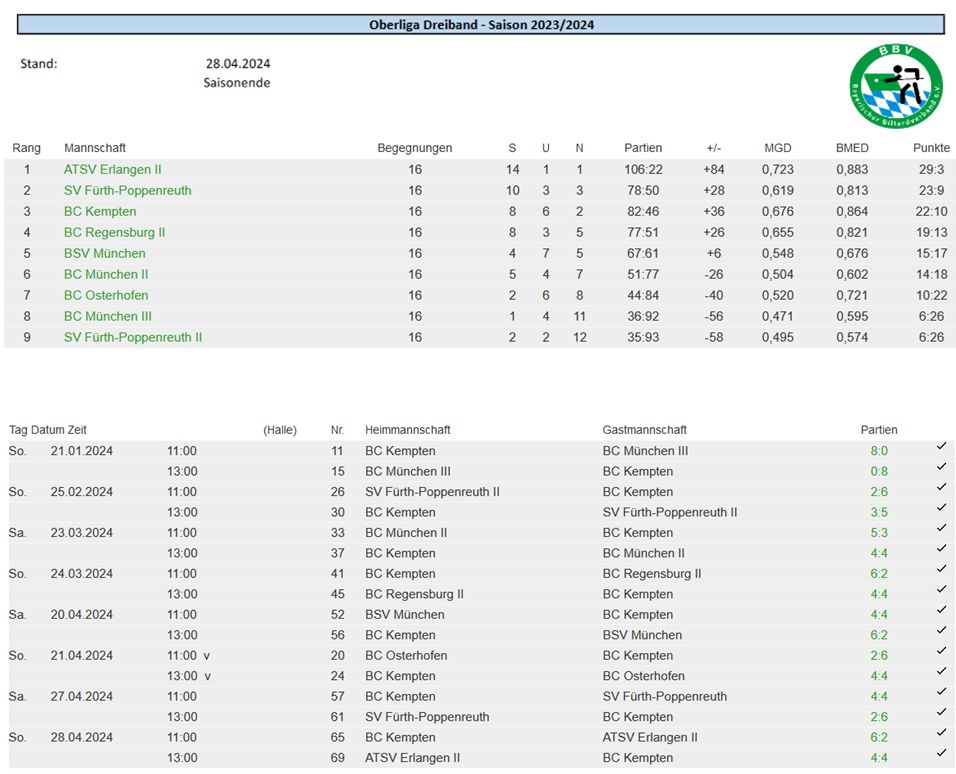Open the SV Fürth-Poppenreuth II standings link
Image resolution: width=956 pixels, height=774 pixels.
point(133,337)
